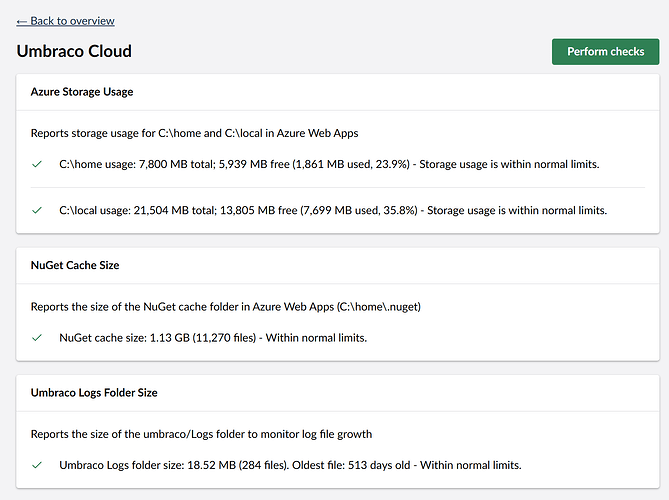The image size is (669, 500).
Task: Click the C:\home usage 7,800 MB total result
Action: 329,164
